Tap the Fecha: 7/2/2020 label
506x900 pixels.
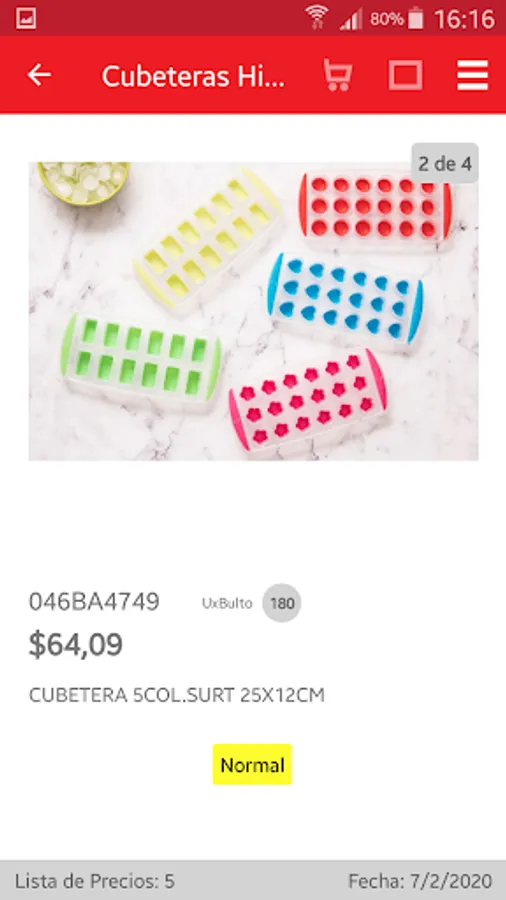click(420, 881)
